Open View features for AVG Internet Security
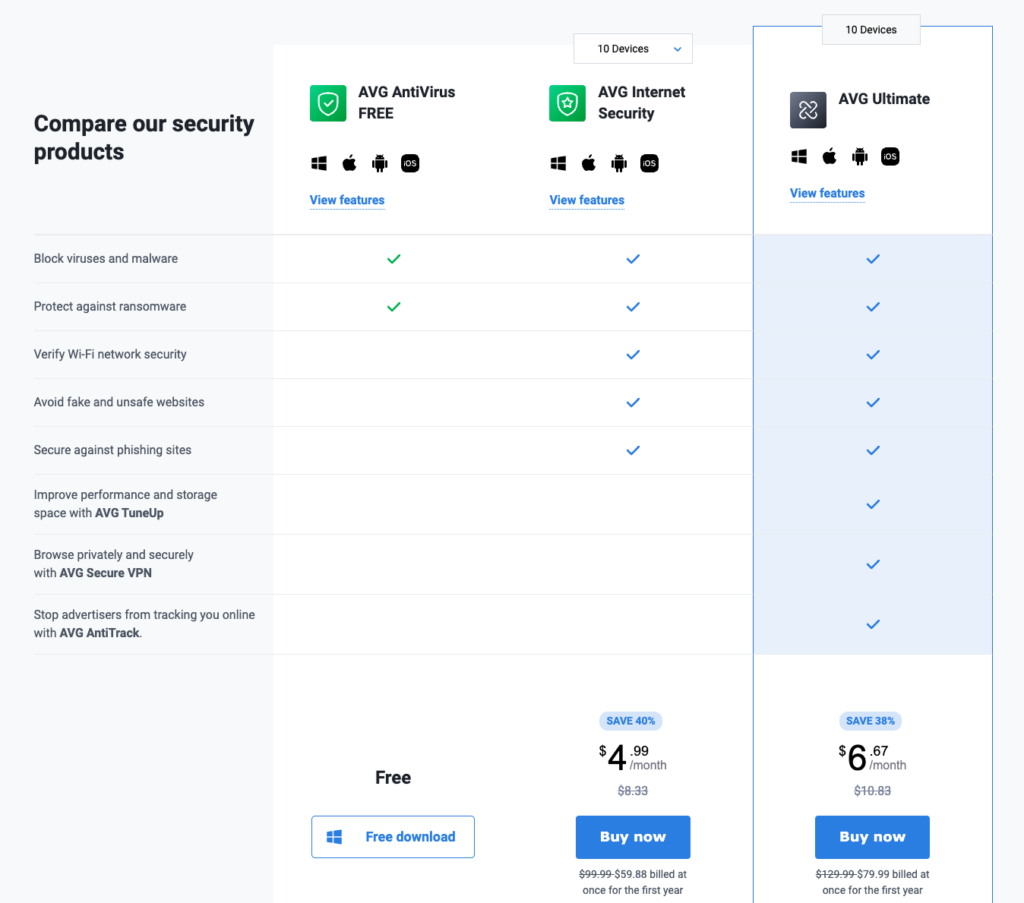The image size is (1024, 903). click(x=586, y=200)
